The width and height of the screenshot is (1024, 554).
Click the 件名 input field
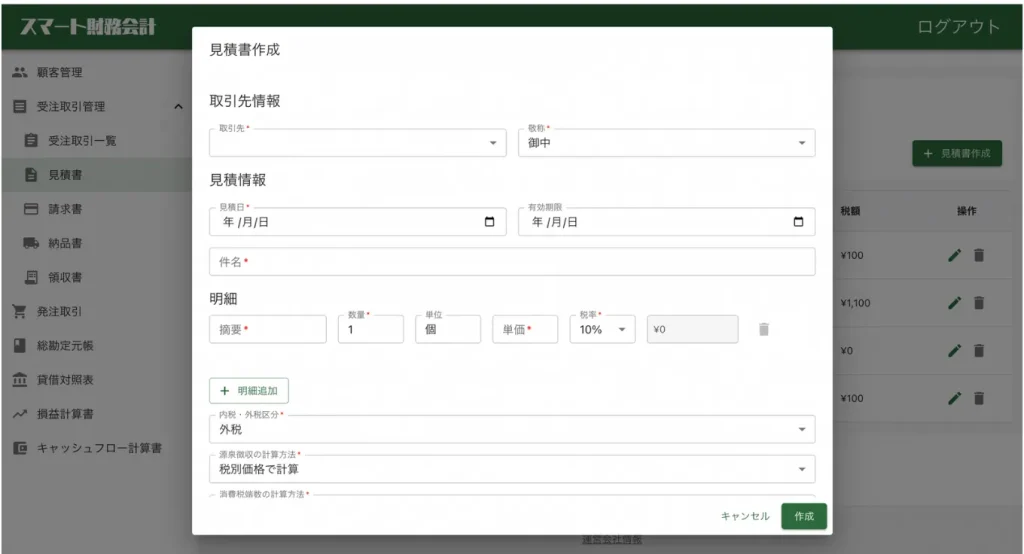tap(512, 262)
